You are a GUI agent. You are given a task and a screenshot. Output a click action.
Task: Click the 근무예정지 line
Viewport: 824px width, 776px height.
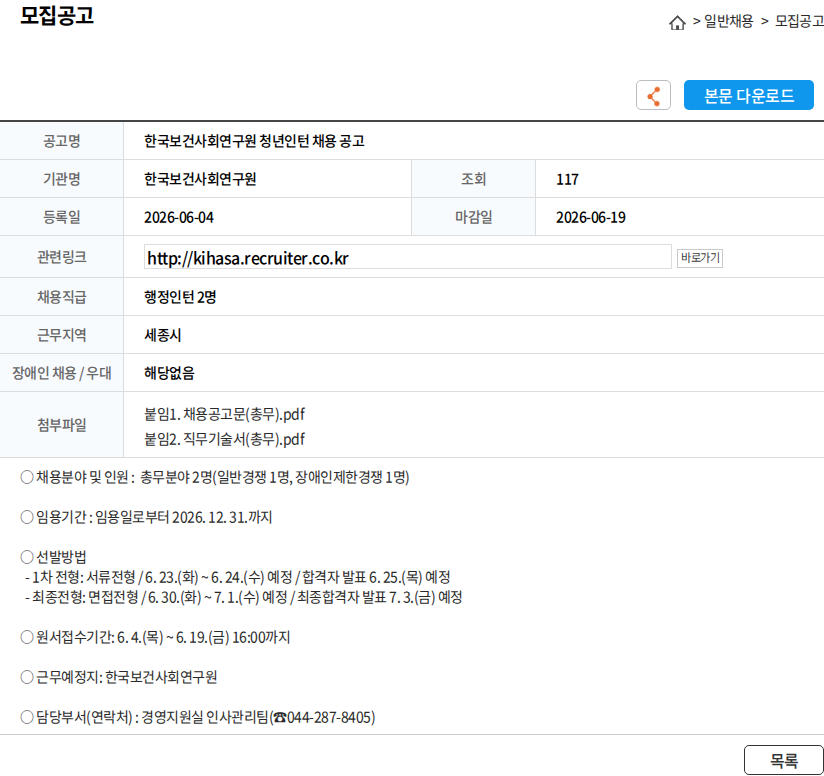point(119,677)
